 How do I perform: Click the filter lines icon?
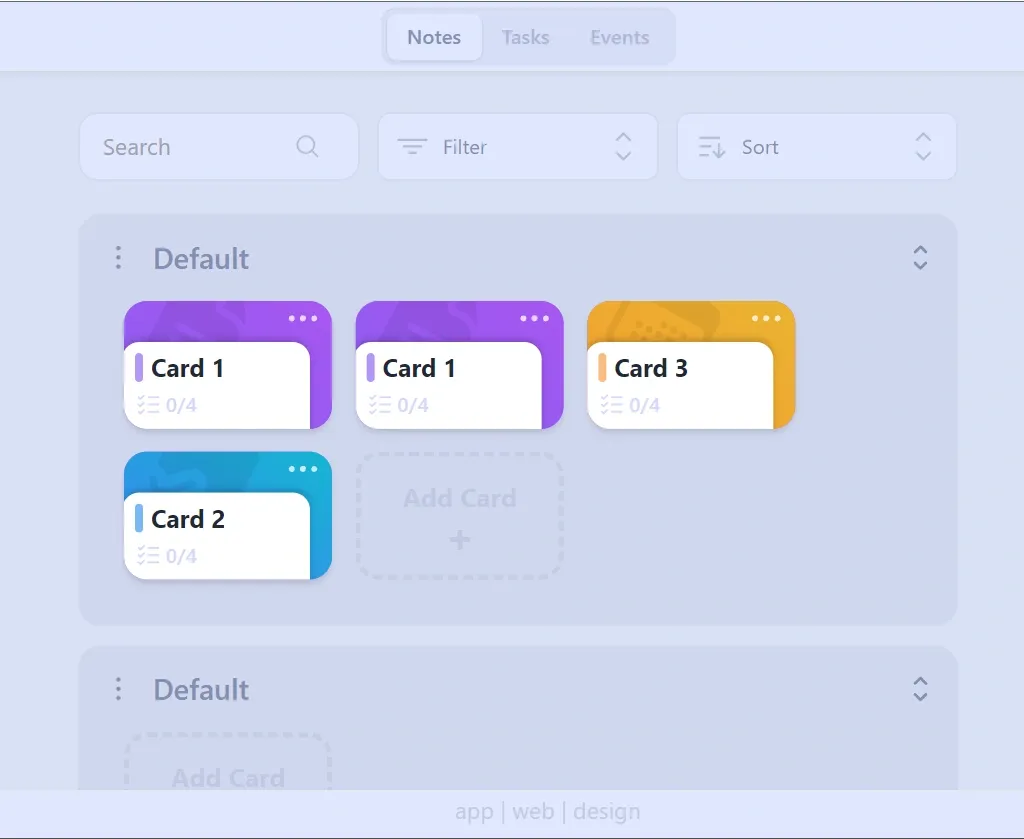(412, 147)
